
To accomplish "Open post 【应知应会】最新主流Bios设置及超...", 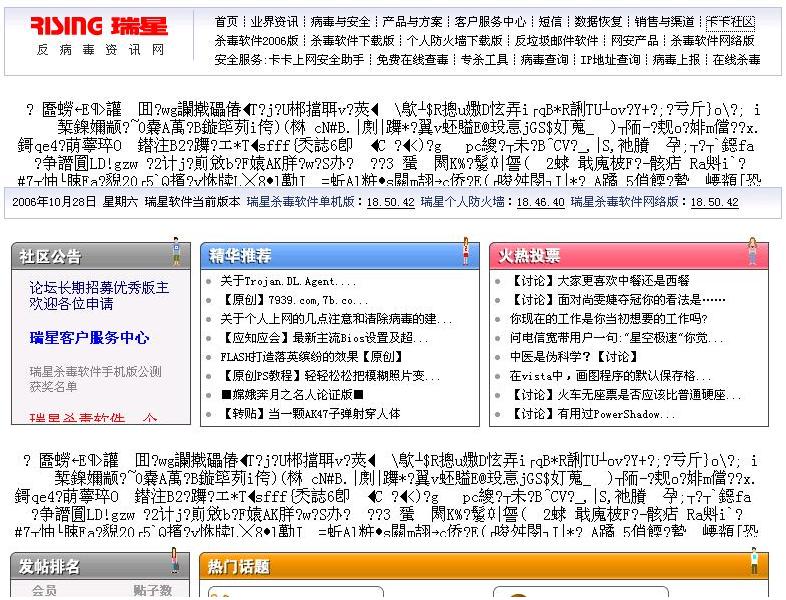I will [x=324, y=338].
